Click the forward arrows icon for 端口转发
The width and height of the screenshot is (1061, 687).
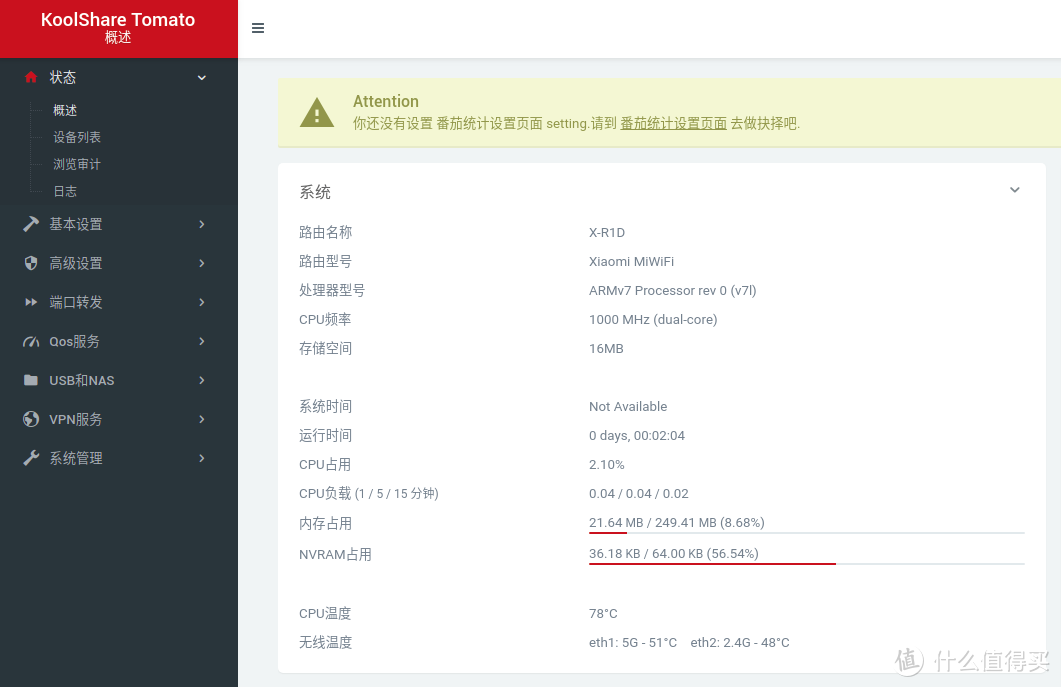[x=31, y=302]
